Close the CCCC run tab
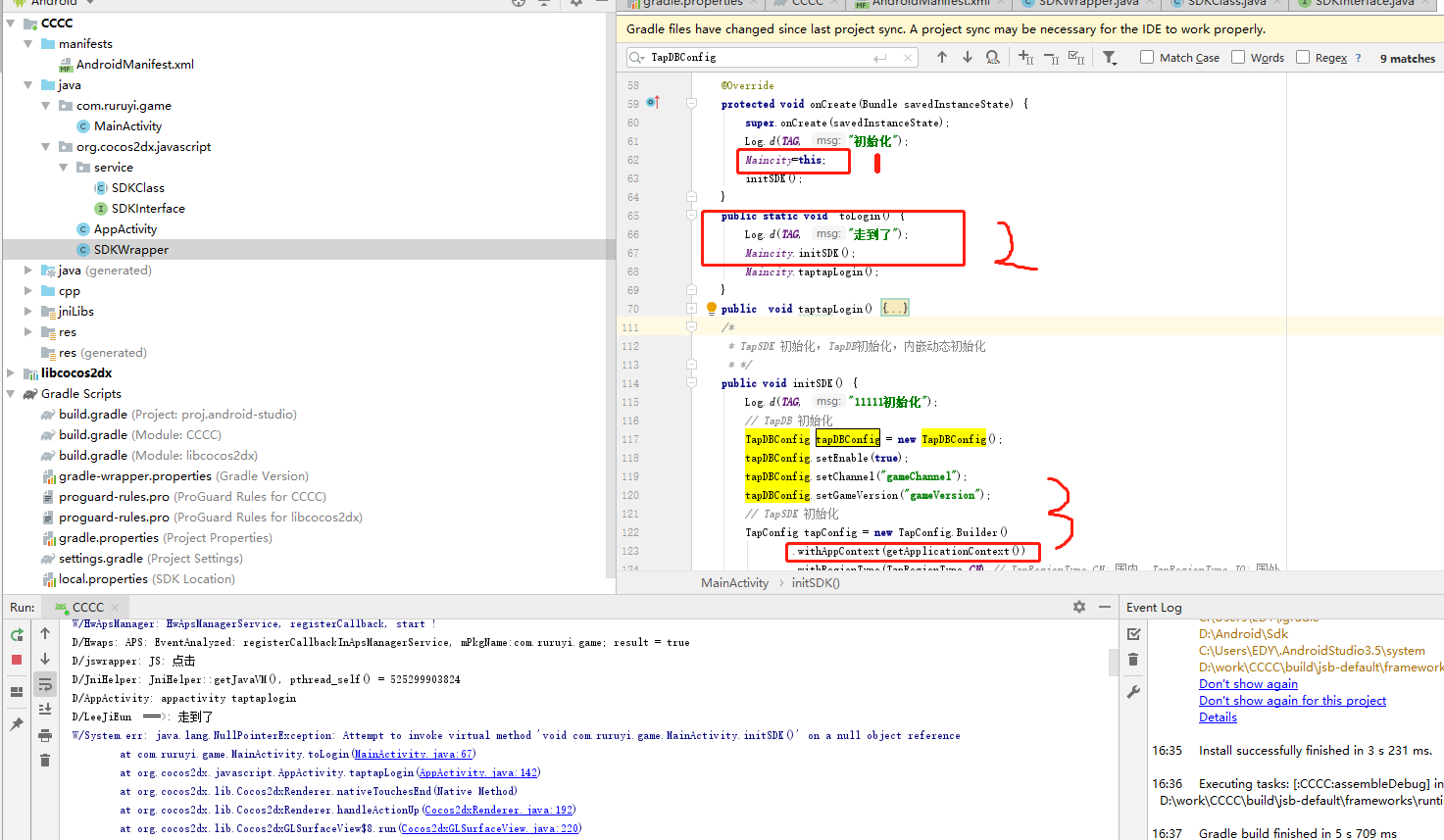This screenshot has width=1444, height=840. pos(117,608)
